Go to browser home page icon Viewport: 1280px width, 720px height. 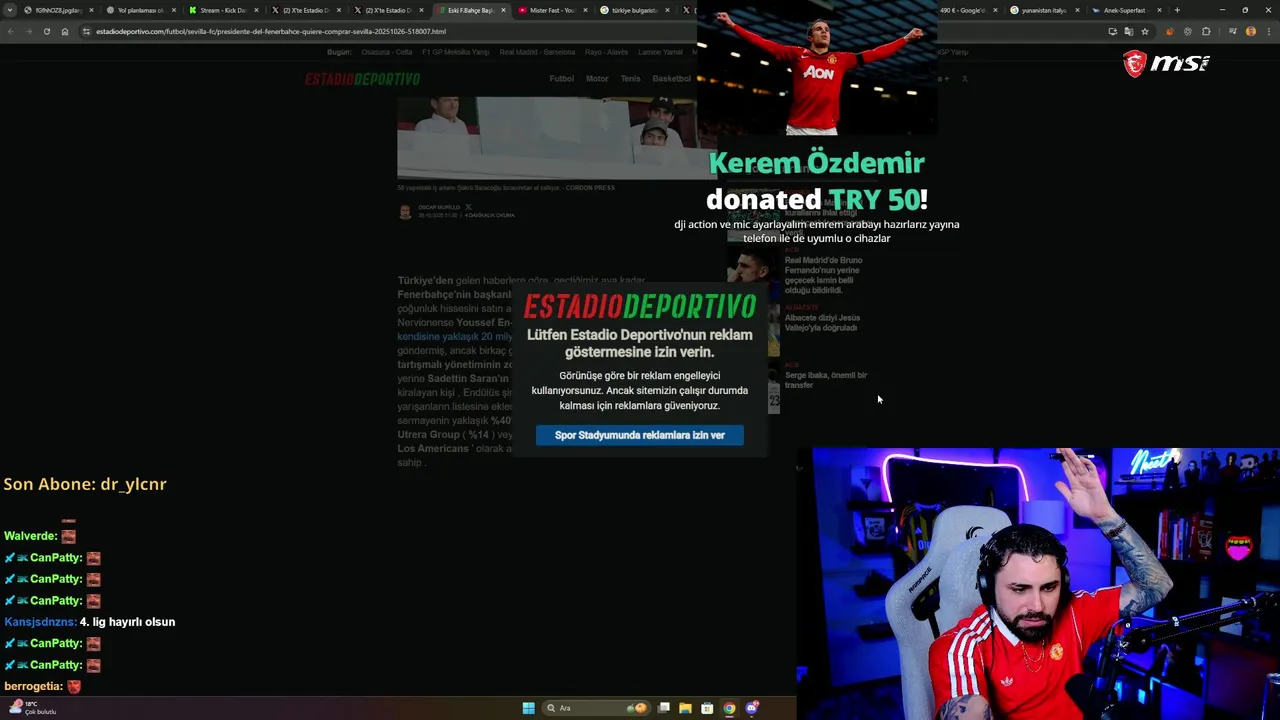point(64,31)
